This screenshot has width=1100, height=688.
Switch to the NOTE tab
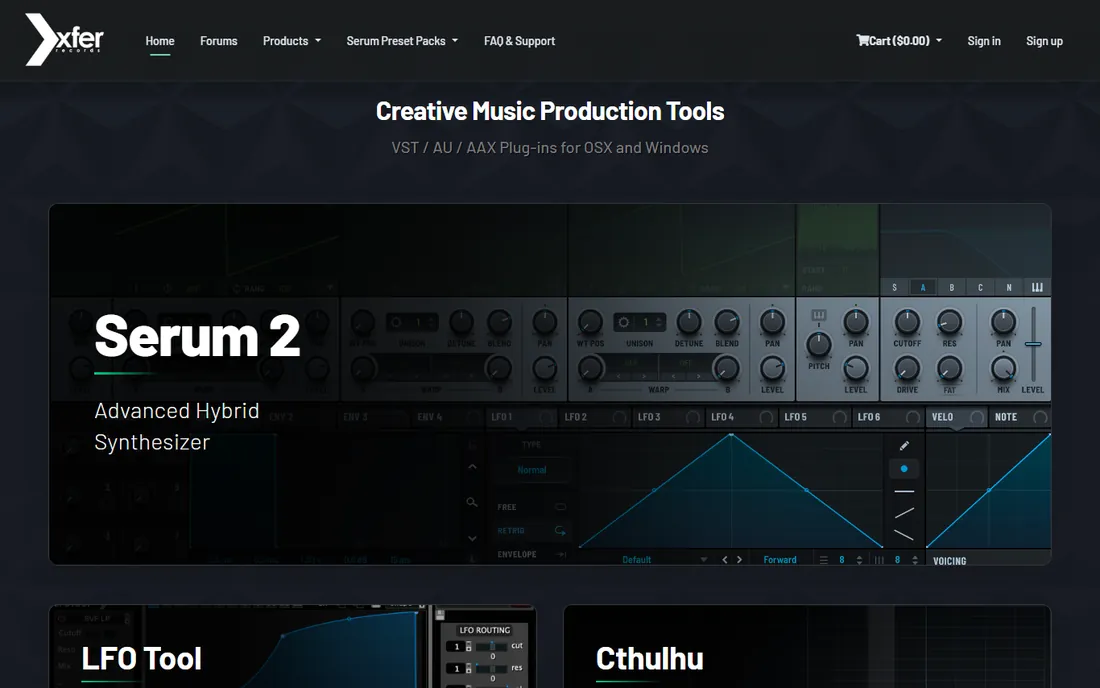1020,417
